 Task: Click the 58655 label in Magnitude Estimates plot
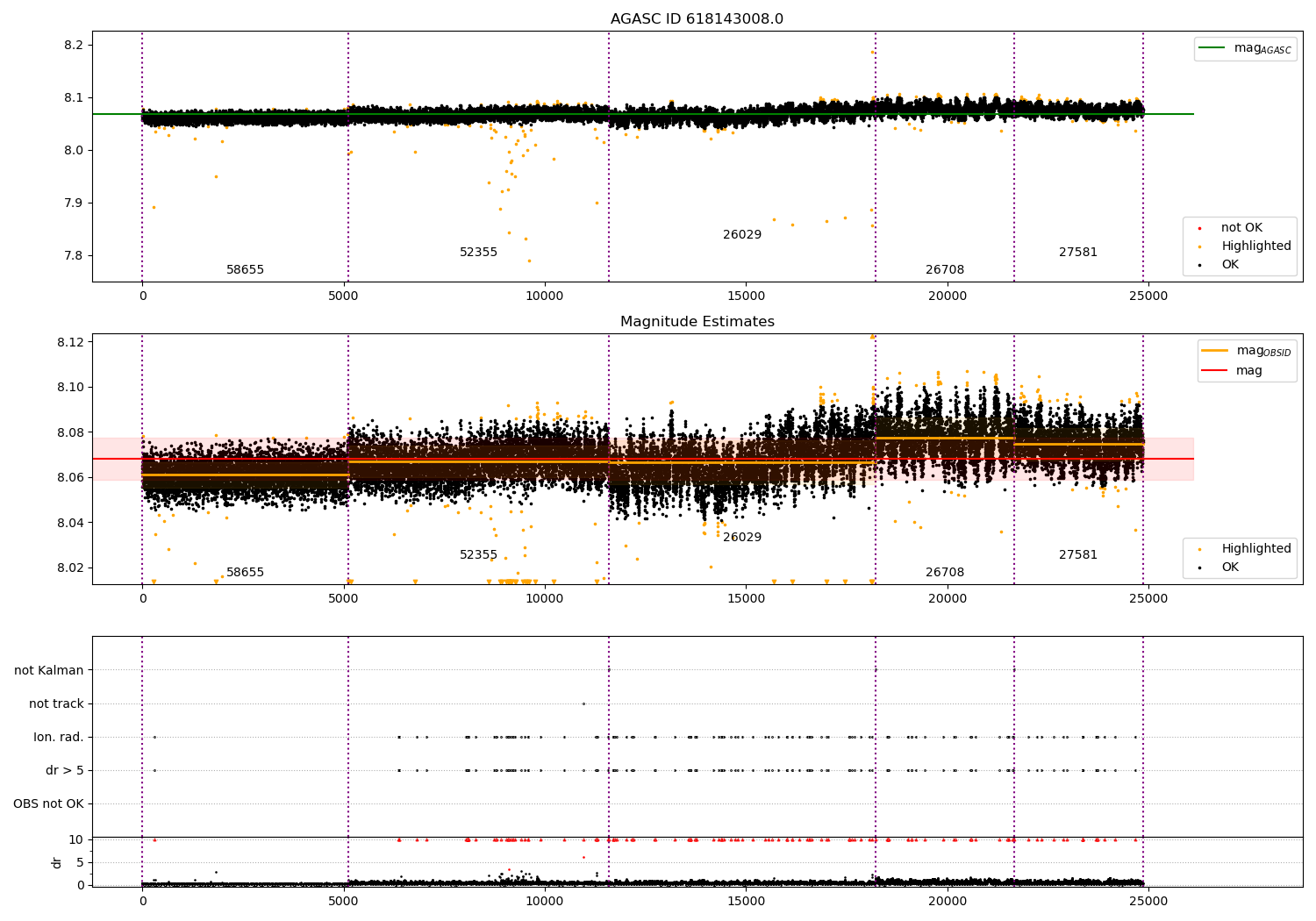245,573
